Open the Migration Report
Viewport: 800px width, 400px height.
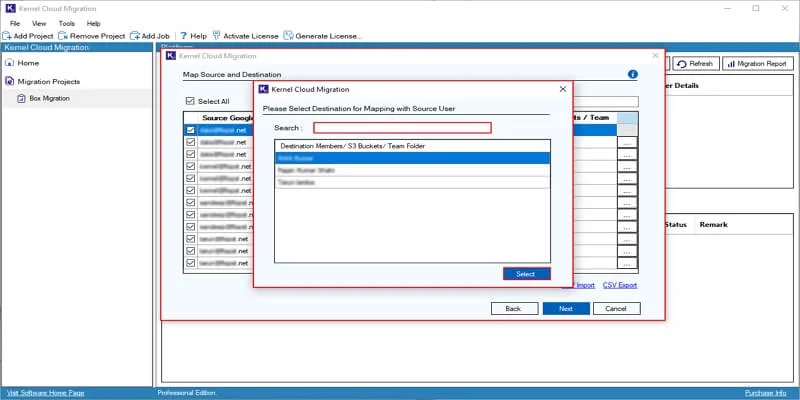point(758,64)
